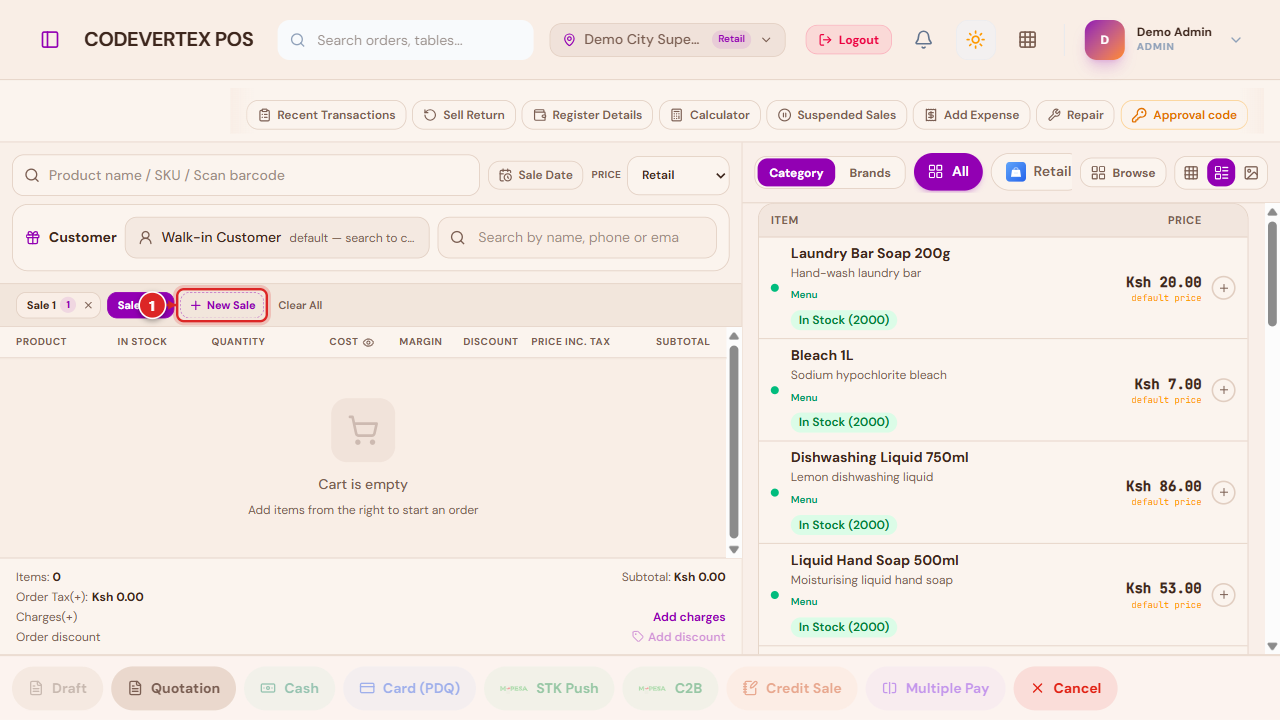The image size is (1280, 720).
Task: Add Liquid Hand Soap 500ml with plus icon
Action: tap(1223, 595)
